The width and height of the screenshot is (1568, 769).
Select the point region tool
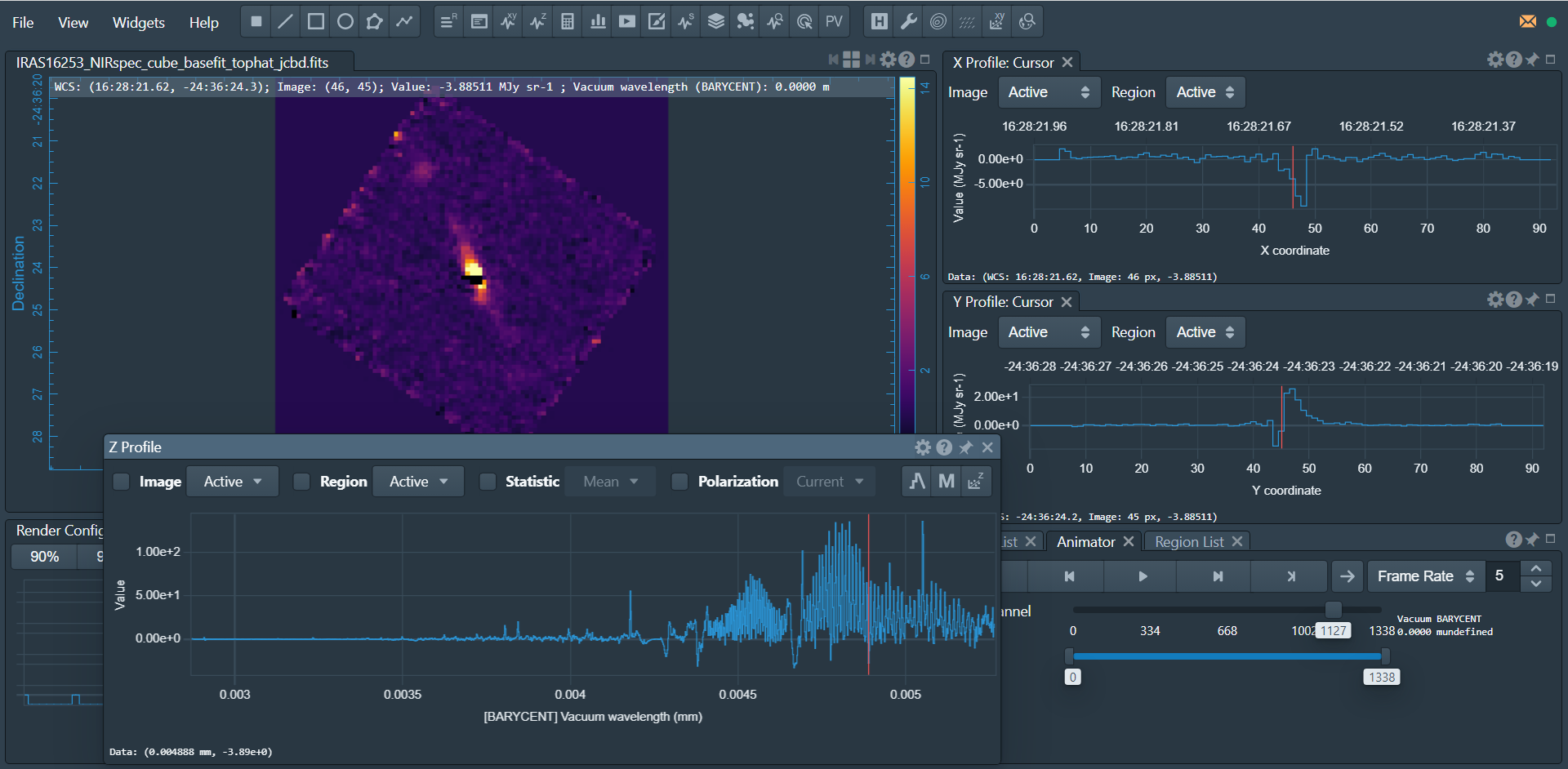coord(256,22)
